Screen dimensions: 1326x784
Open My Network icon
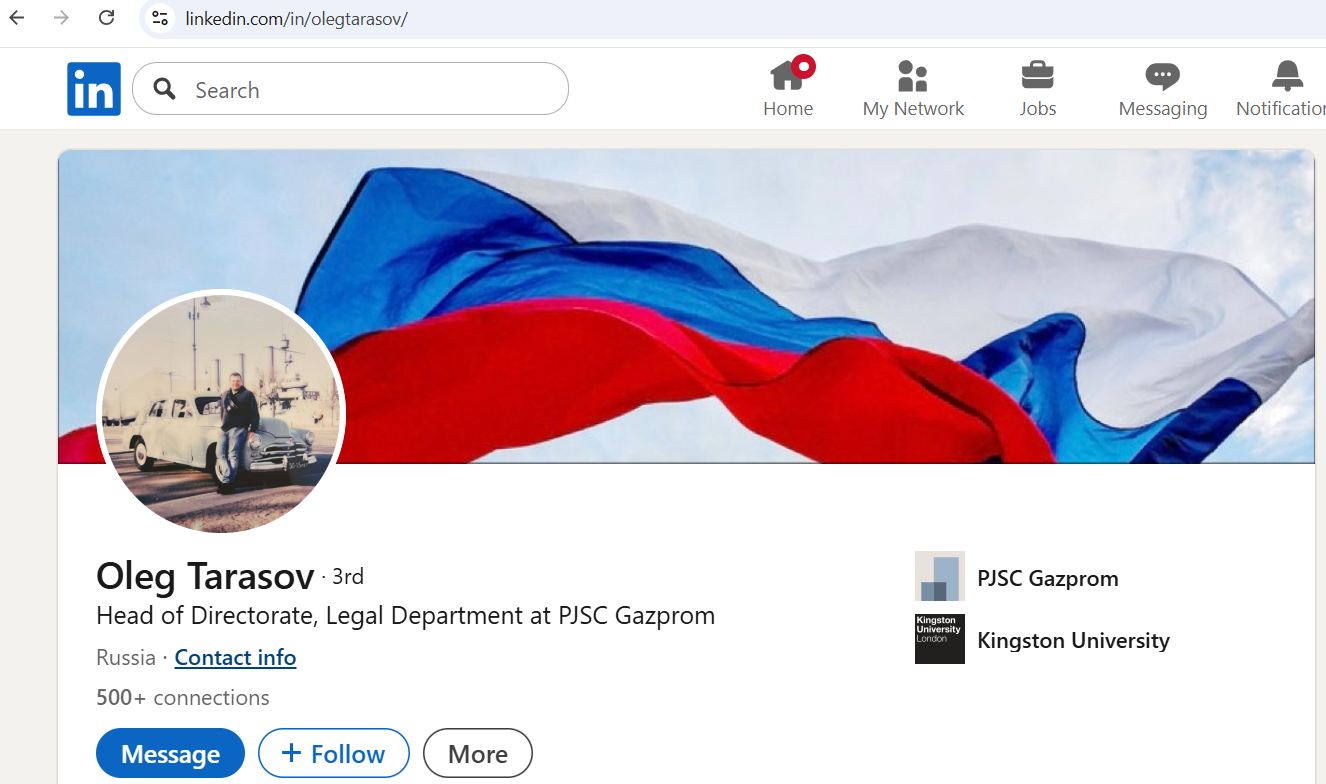click(912, 75)
